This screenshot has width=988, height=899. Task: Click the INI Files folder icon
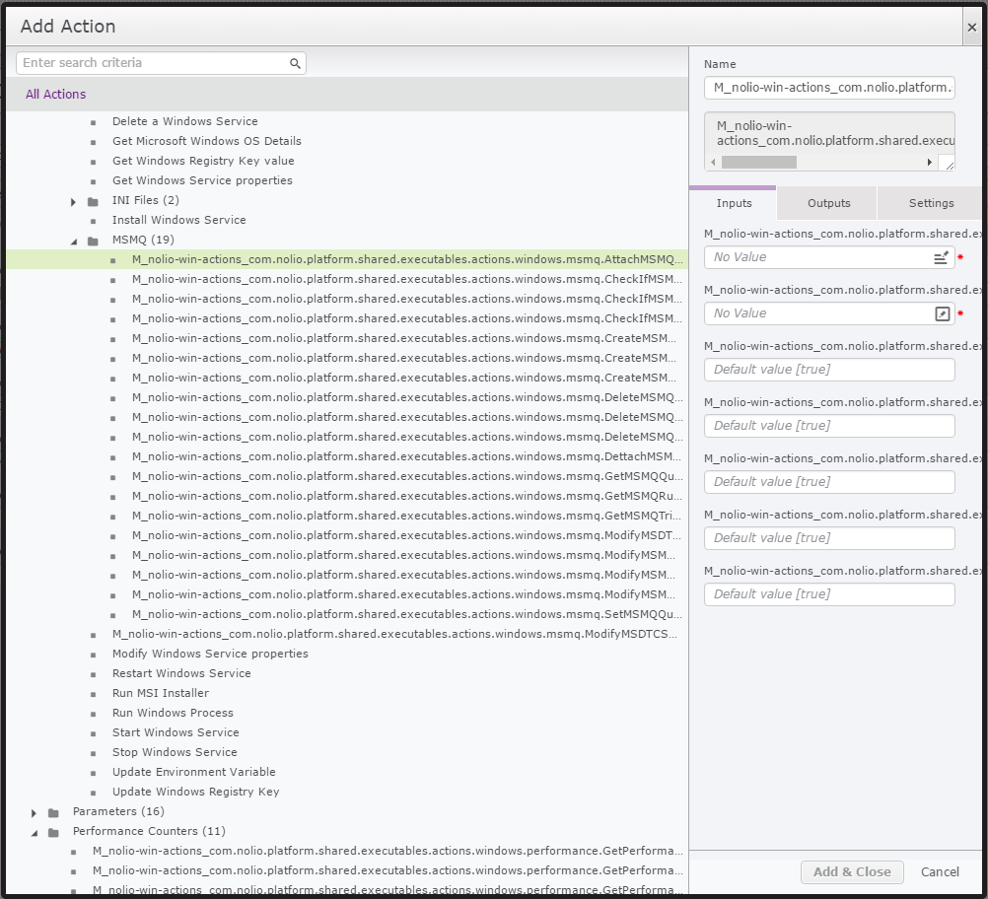tap(93, 202)
